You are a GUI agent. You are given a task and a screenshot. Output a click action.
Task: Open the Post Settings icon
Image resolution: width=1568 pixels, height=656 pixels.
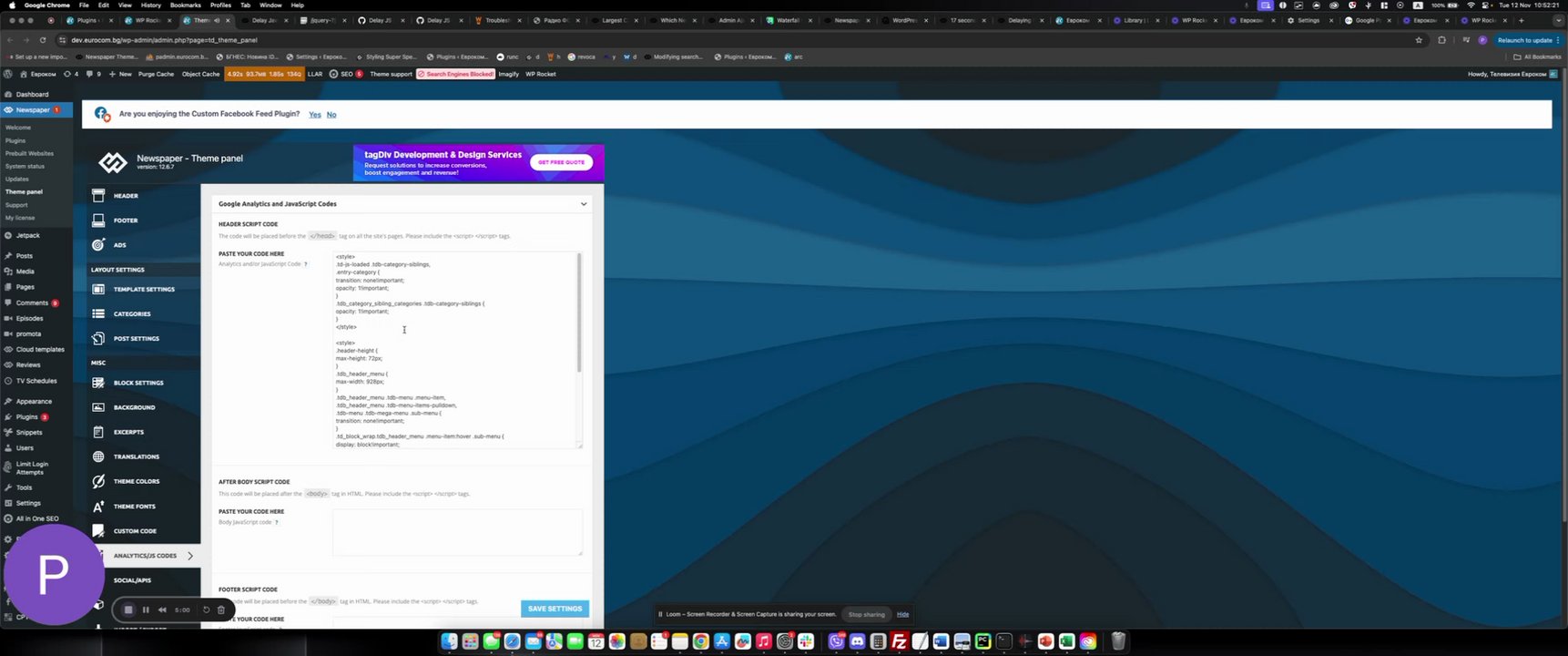[x=98, y=339]
